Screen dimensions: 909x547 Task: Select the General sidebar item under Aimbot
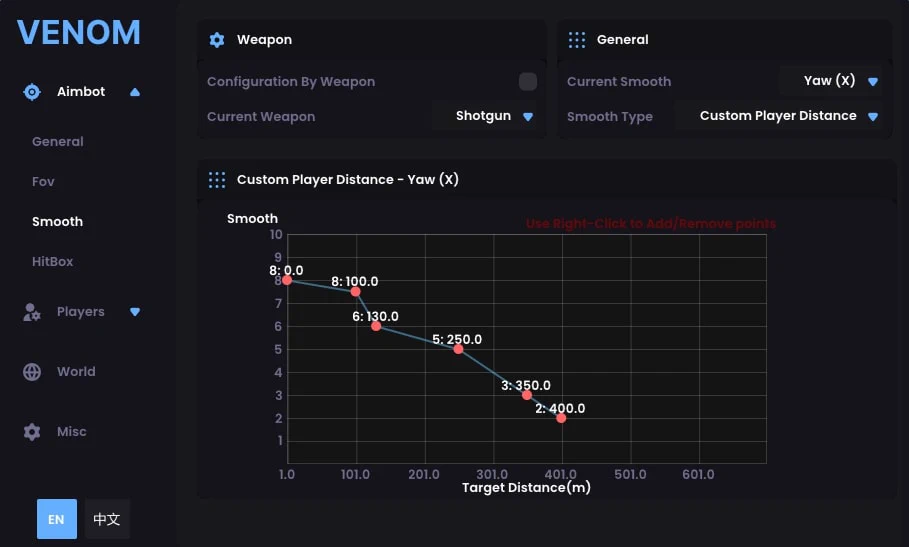pyautogui.click(x=58, y=141)
